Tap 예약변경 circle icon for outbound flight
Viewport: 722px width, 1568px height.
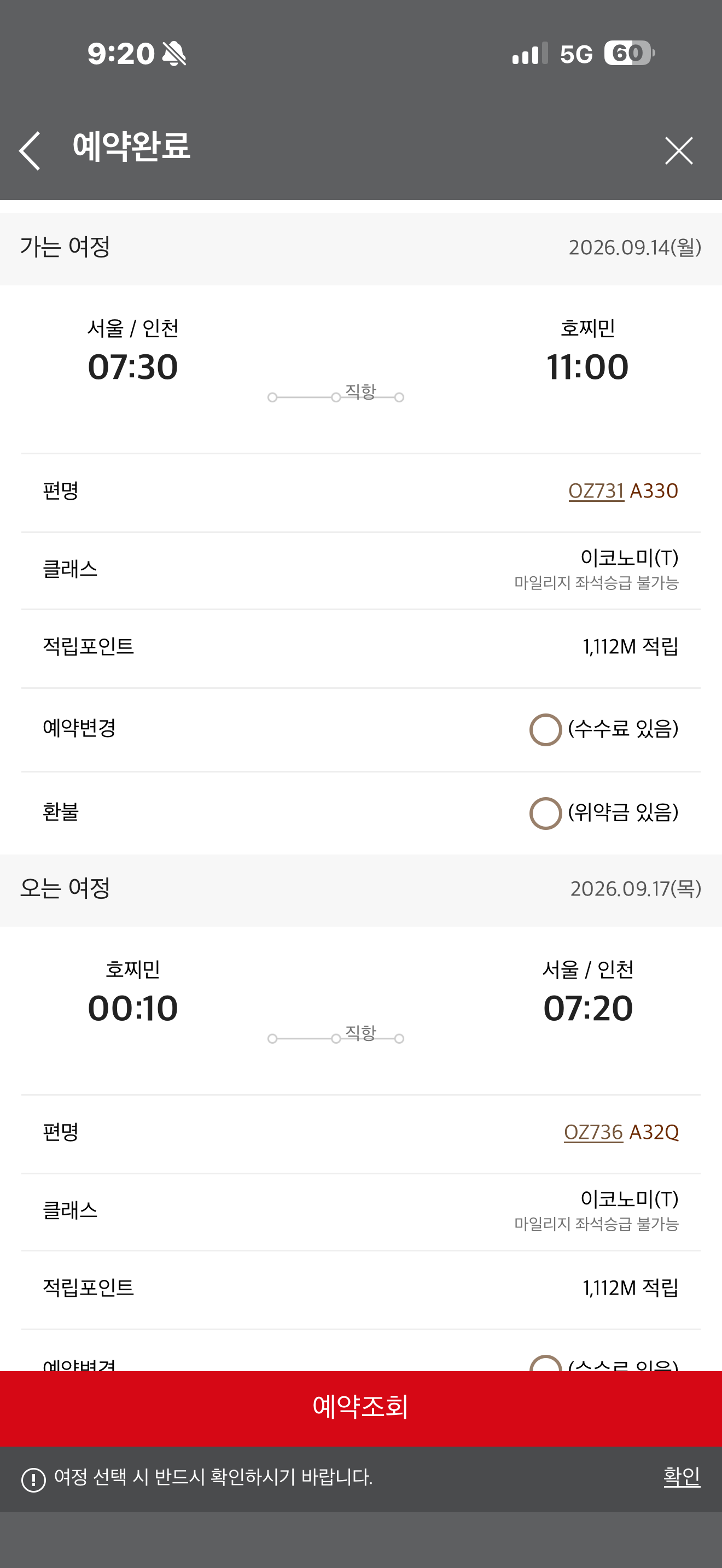(545, 729)
